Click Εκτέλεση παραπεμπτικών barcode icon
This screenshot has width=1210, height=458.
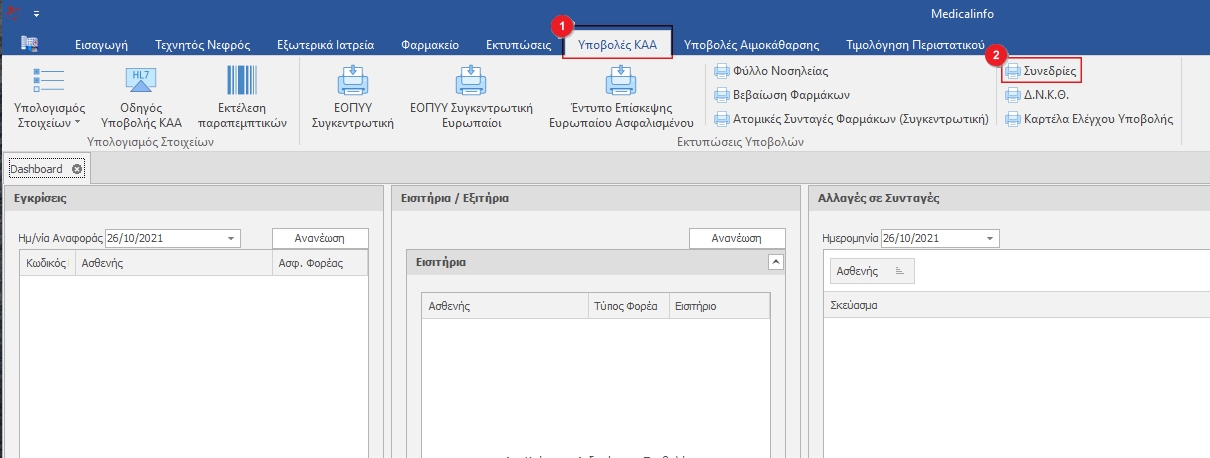coord(242,82)
